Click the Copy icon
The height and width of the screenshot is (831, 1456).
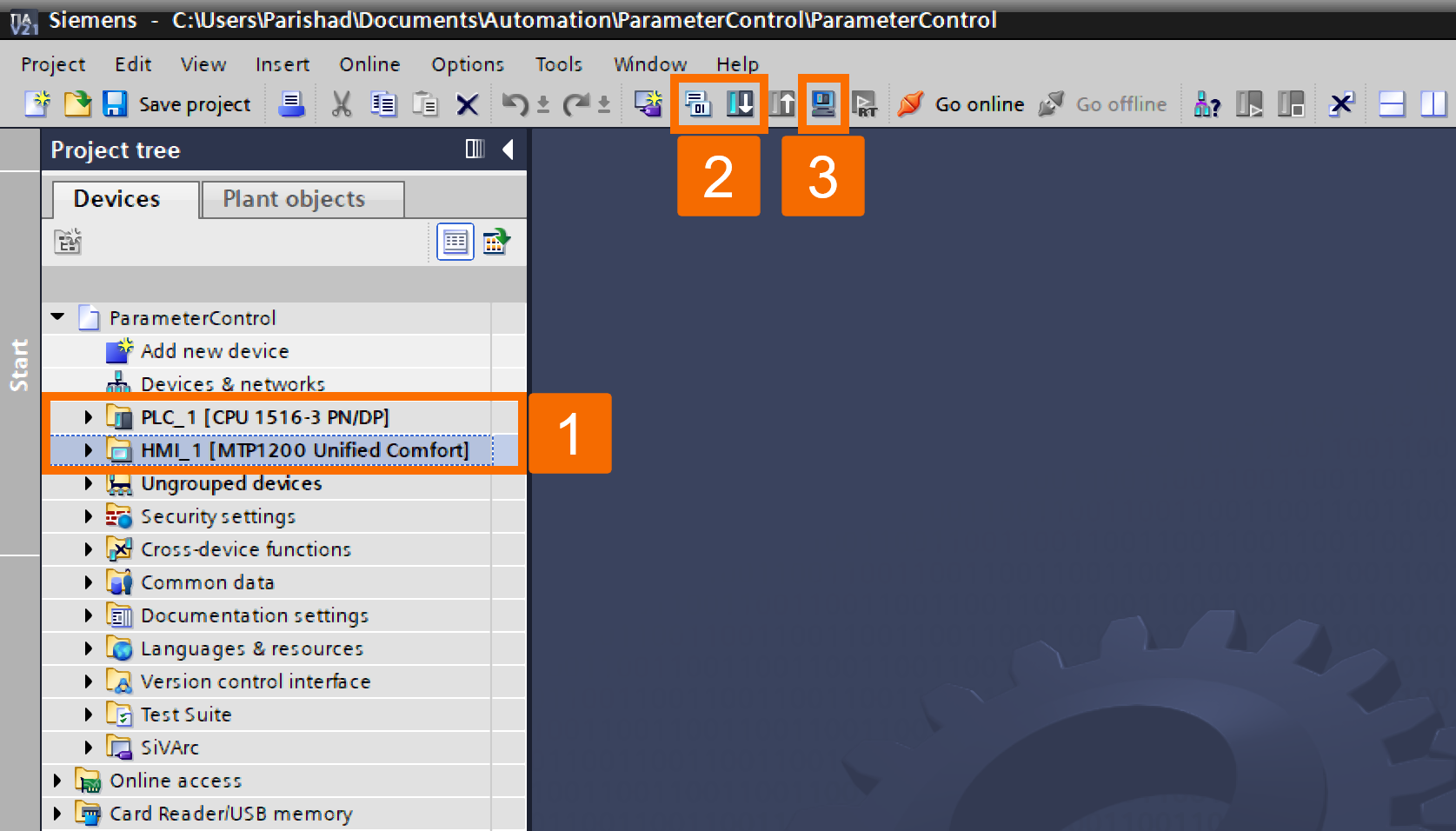pos(383,104)
